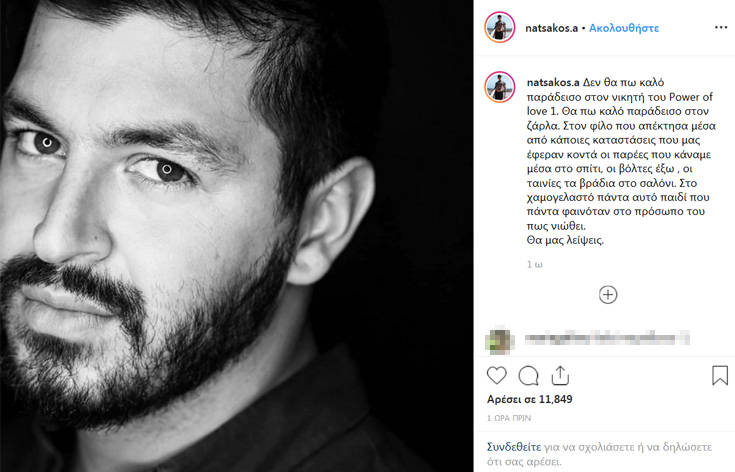735x472 pixels.
Task: Open natsakos.a profile from header username
Action: [x=551, y=28]
